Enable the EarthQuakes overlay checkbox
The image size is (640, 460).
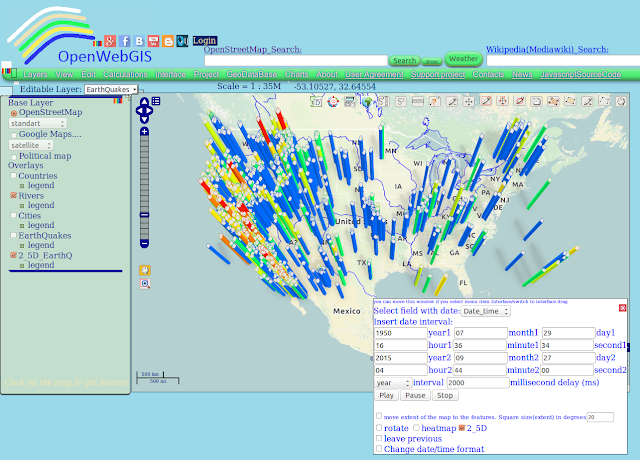tap(13, 235)
